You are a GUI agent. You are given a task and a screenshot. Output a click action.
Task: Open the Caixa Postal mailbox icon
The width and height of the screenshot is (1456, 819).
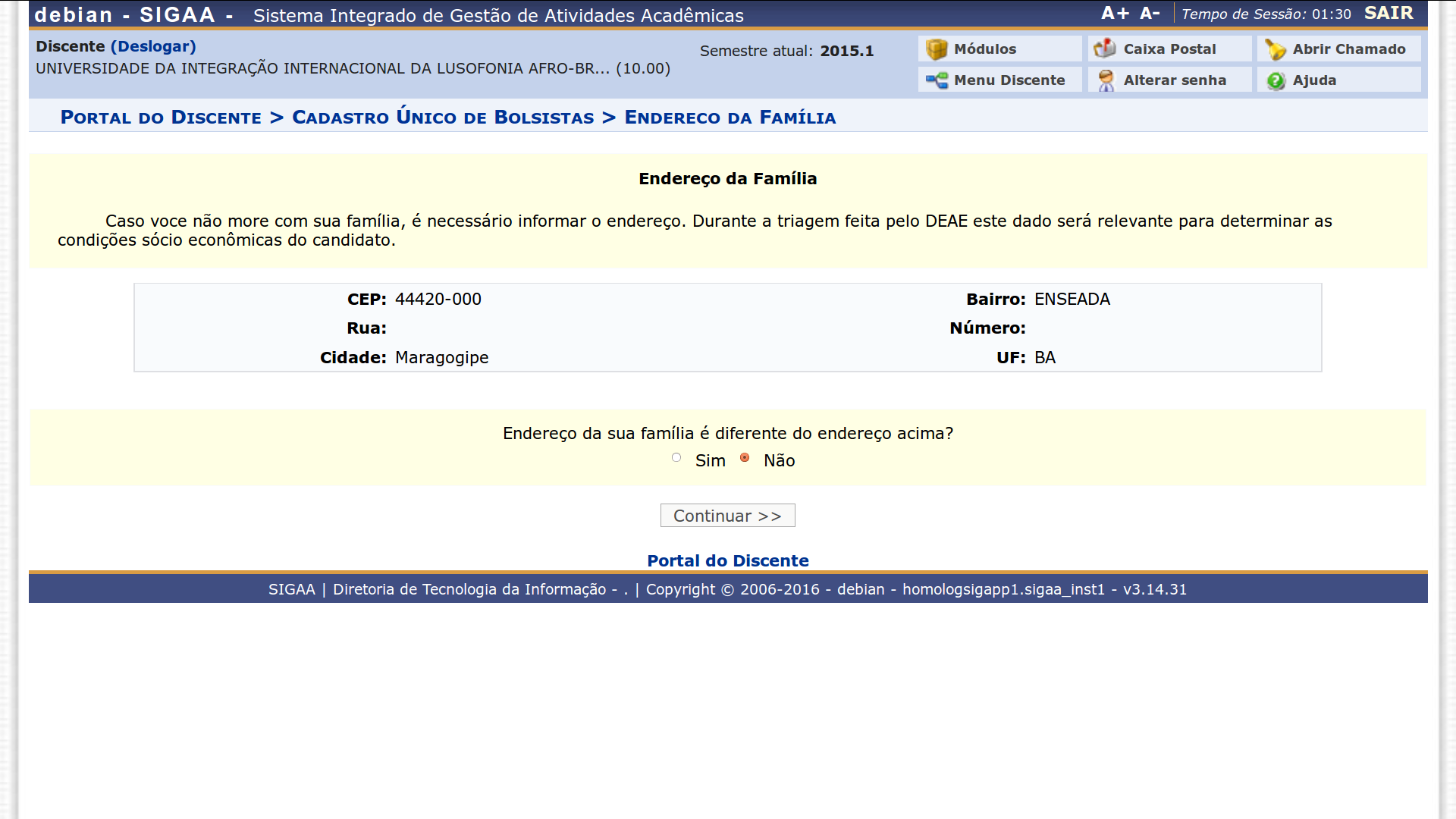[x=1105, y=49]
